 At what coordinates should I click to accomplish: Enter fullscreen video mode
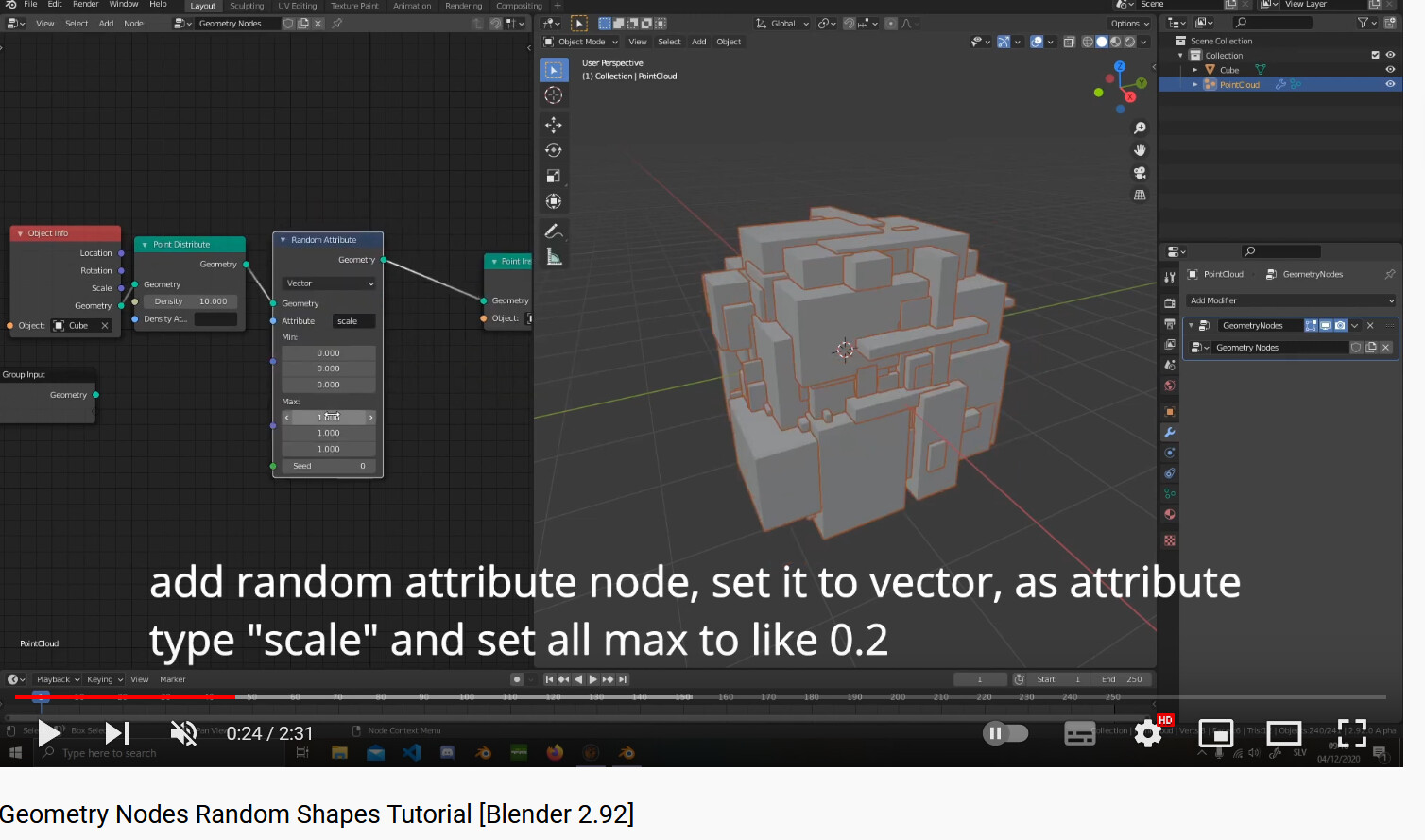pyautogui.click(x=1352, y=733)
